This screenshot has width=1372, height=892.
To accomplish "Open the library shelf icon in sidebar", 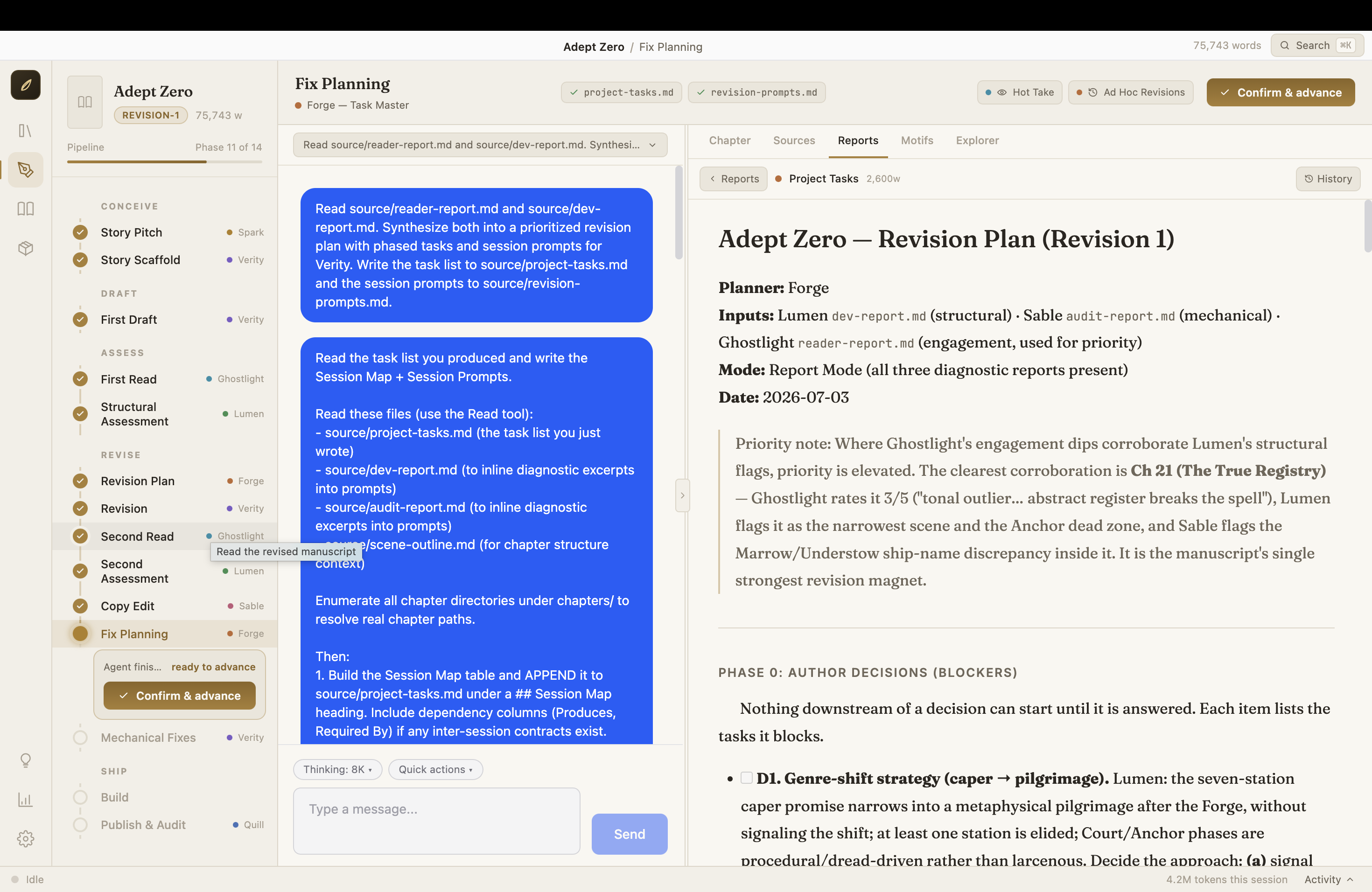I will (25, 131).
